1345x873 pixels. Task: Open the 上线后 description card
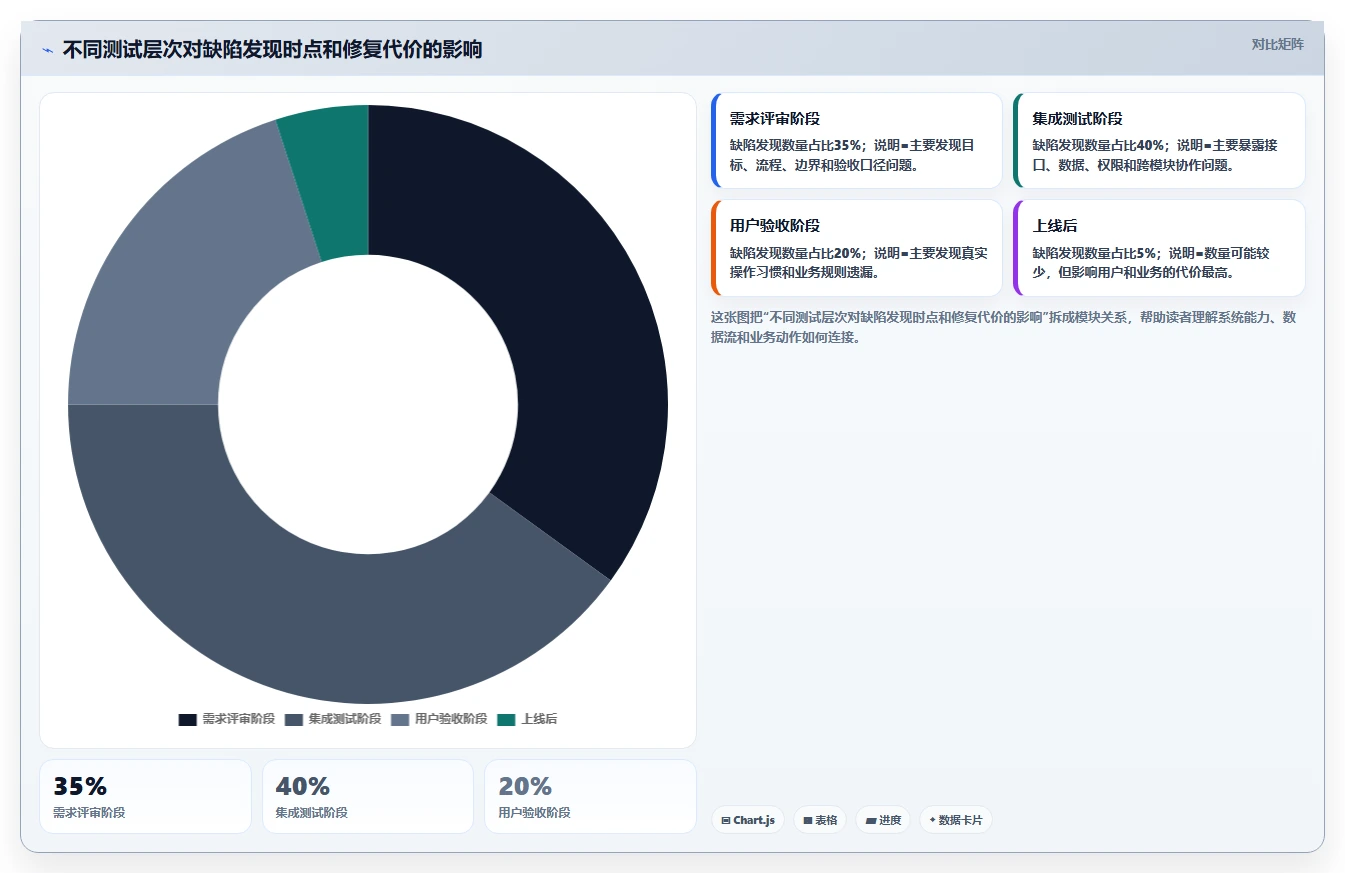tap(1159, 248)
